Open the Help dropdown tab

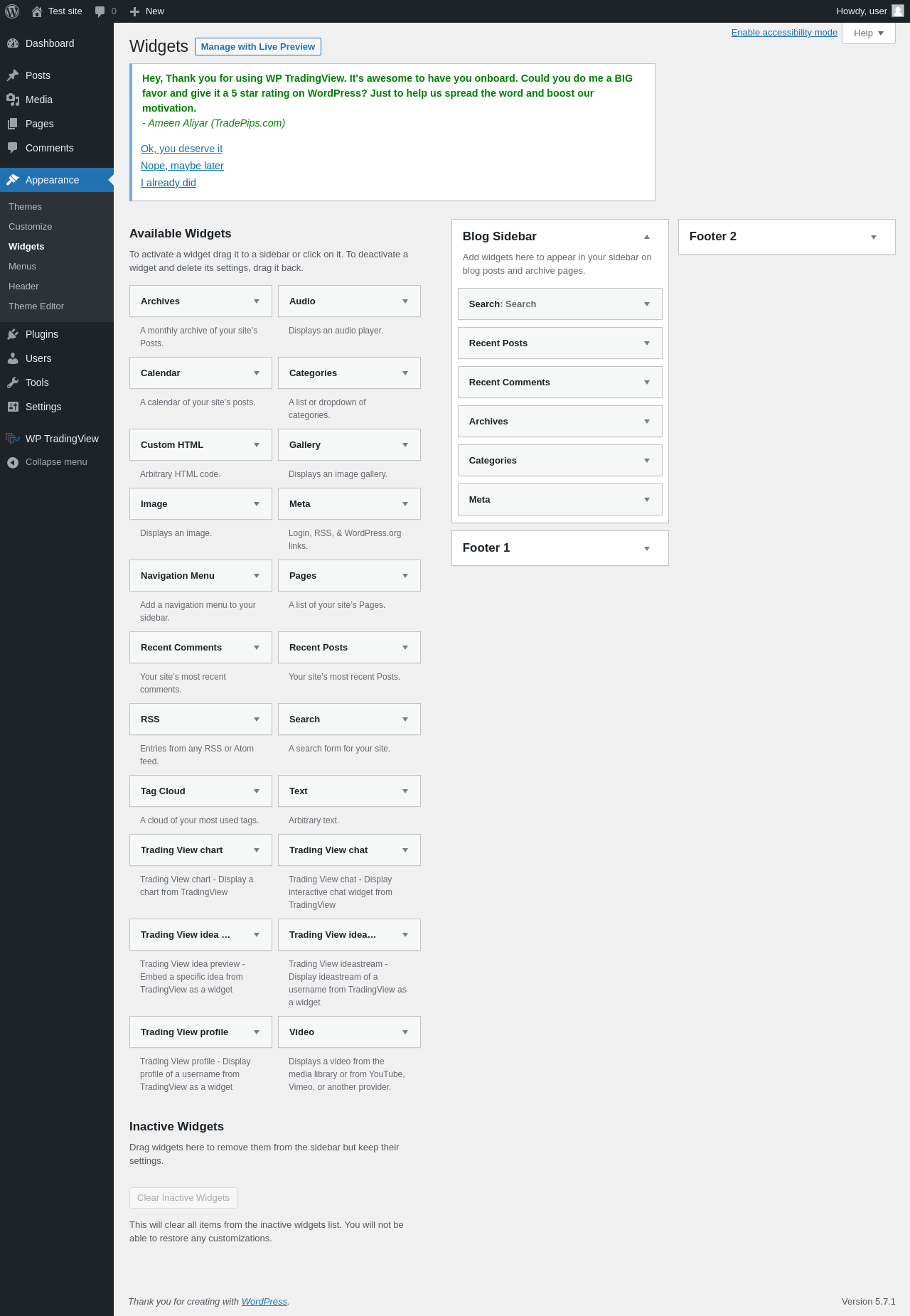pyautogui.click(x=869, y=33)
